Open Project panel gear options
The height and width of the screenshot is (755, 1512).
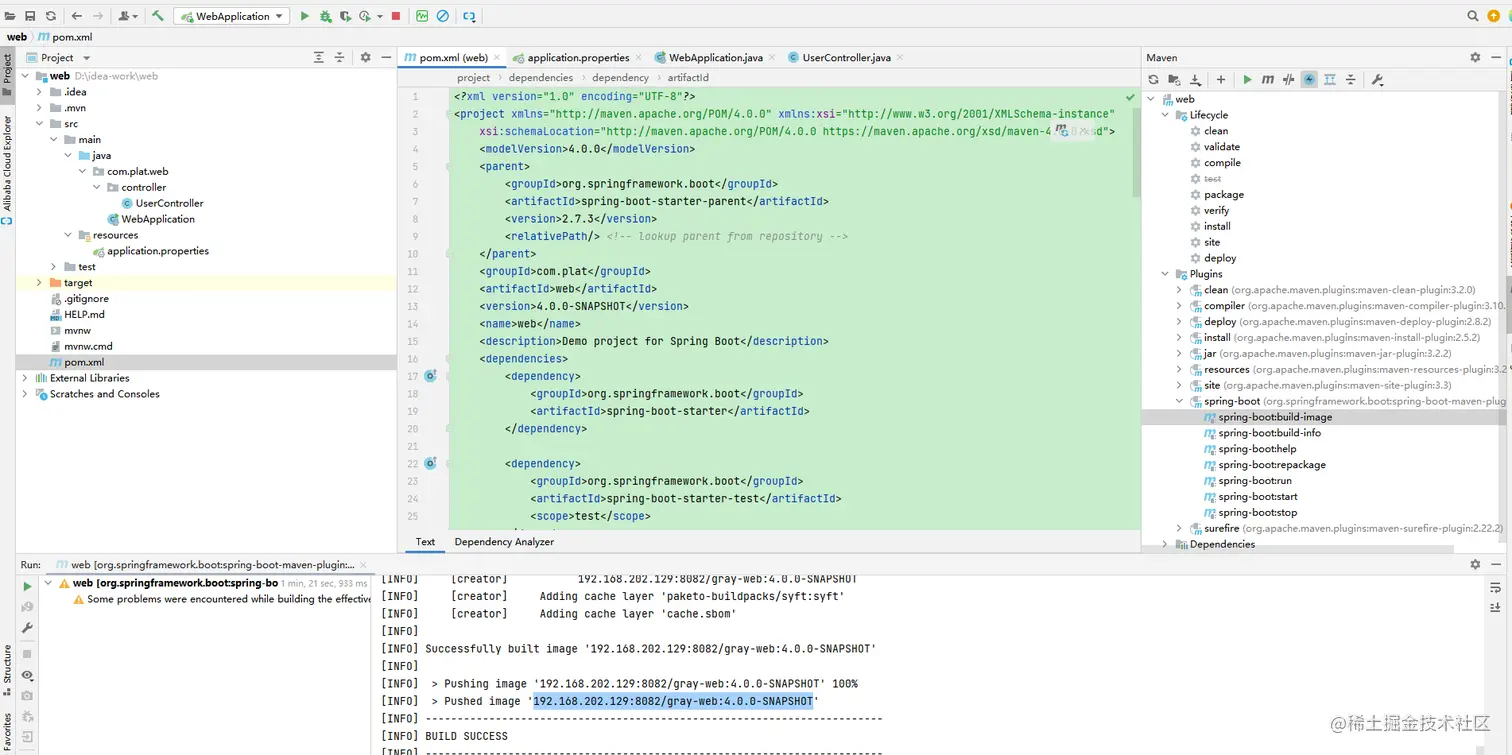(x=365, y=58)
